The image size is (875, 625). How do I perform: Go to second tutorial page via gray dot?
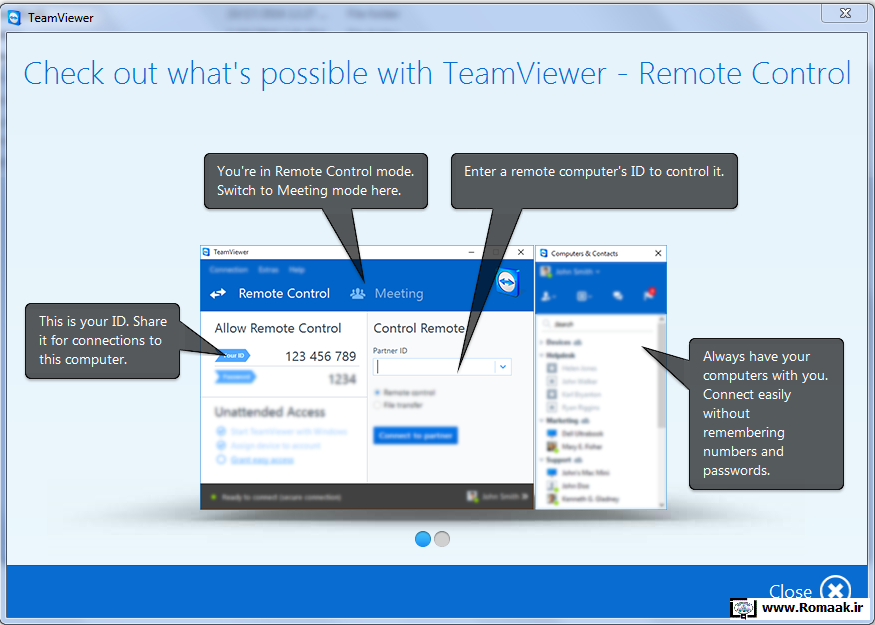point(442,539)
